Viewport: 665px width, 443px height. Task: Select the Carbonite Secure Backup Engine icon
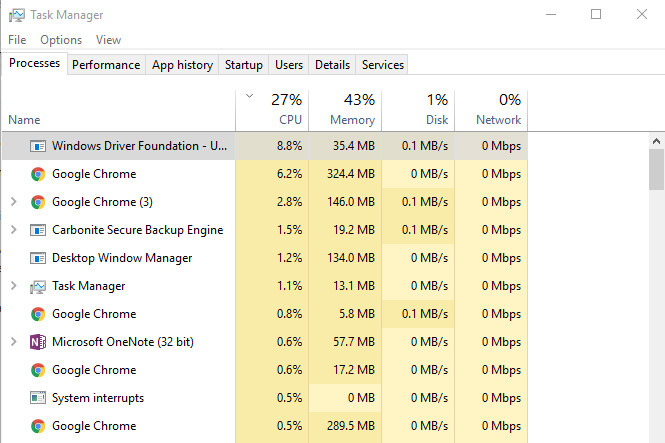[38, 230]
